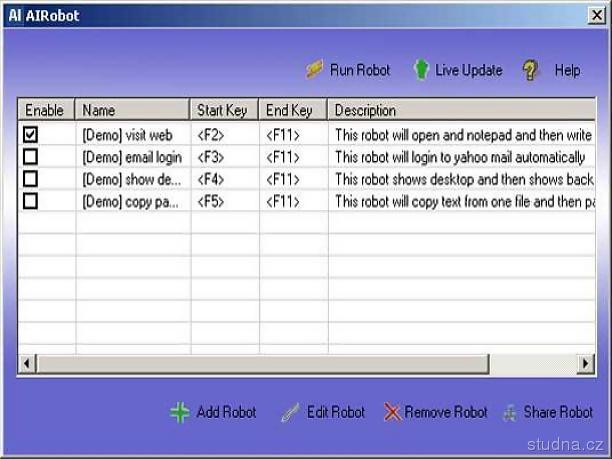Sort by the Enable column header
612x459 pixels.
click(x=46, y=110)
